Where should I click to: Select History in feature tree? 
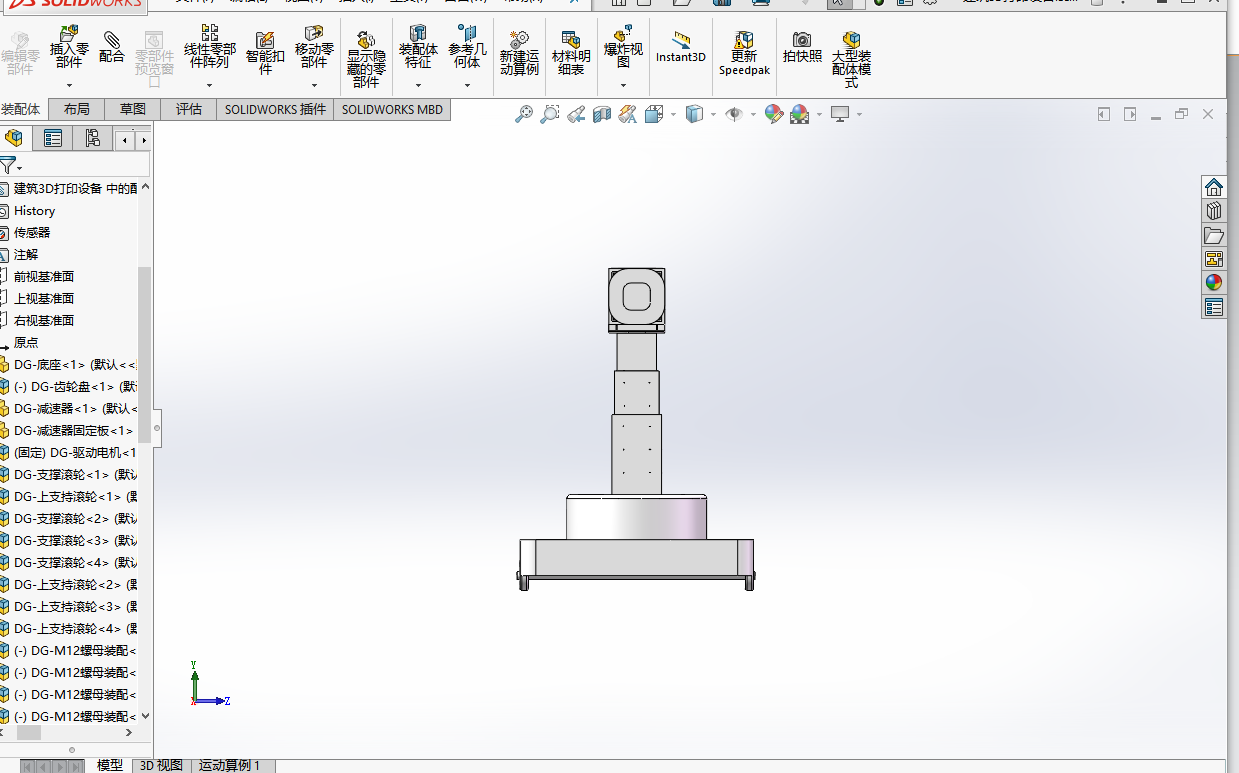click(x=34, y=211)
